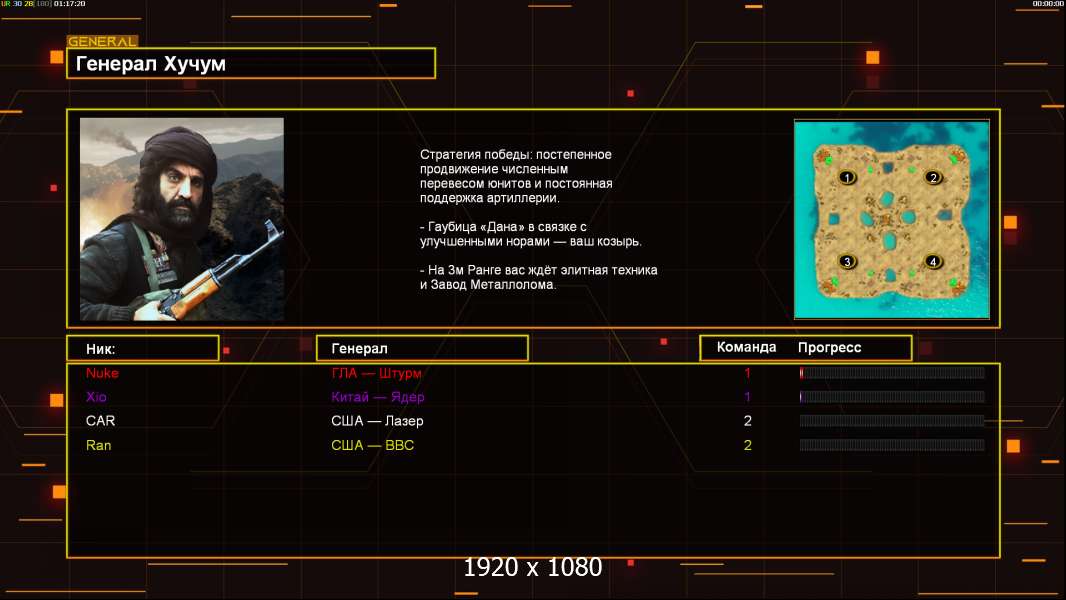Viewport: 1066px width, 600px height.
Task: Click start position marker 4 on map
Action: (x=933, y=261)
